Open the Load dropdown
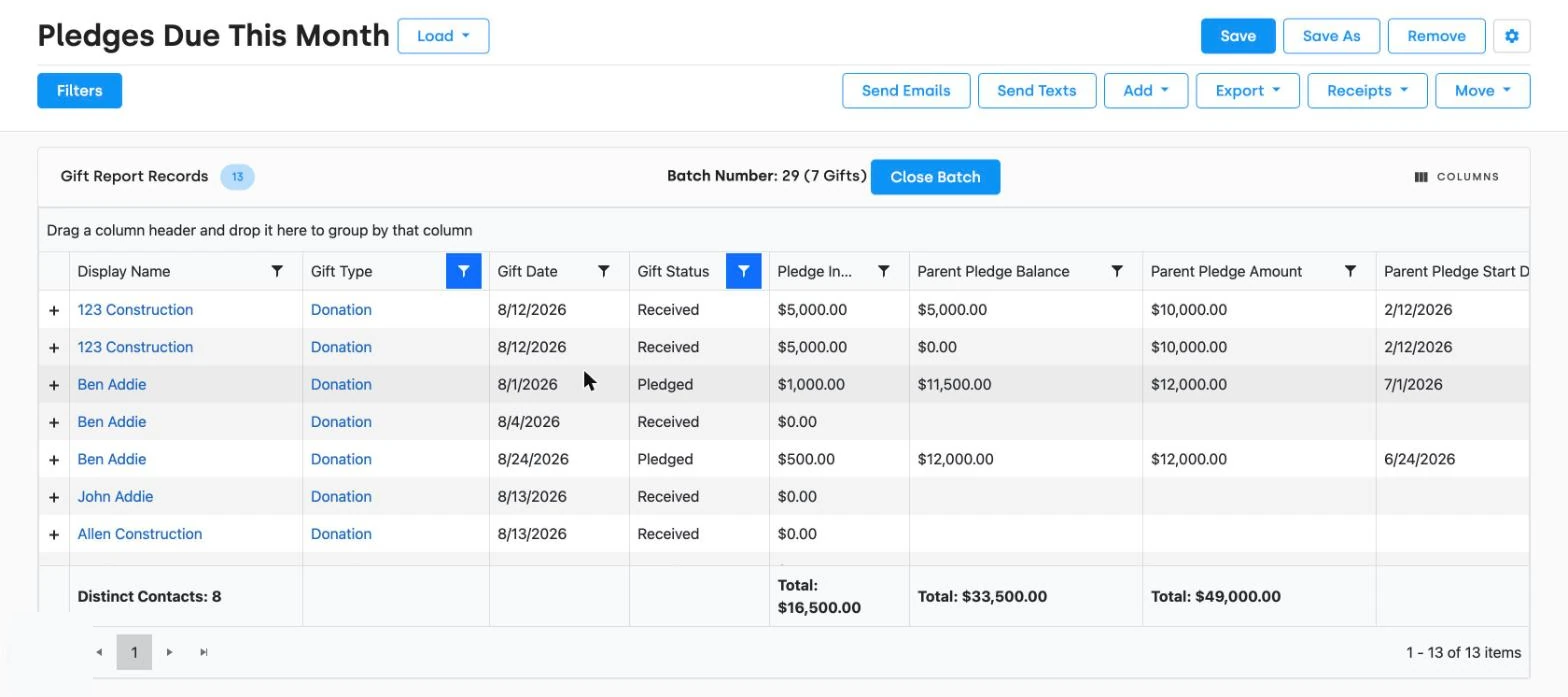The width and height of the screenshot is (1568, 697). click(443, 36)
